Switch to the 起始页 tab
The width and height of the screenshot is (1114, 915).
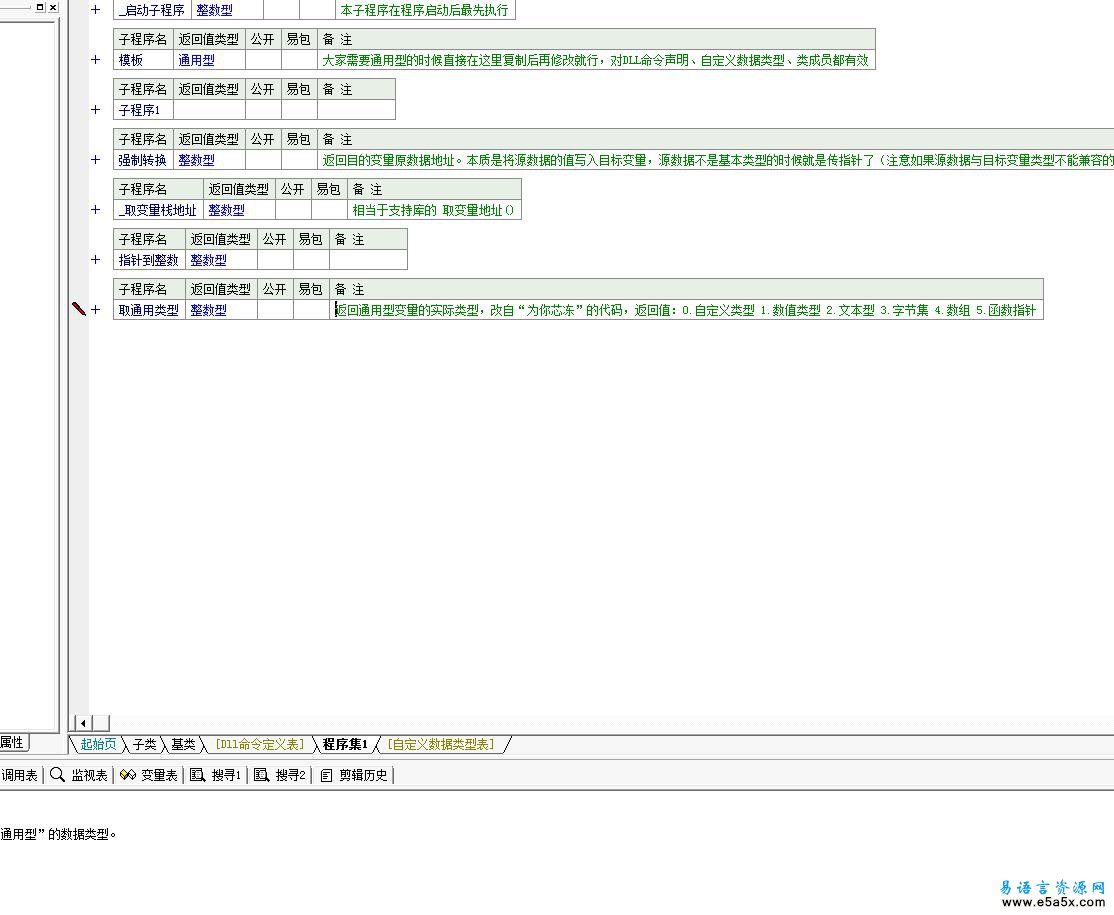[98, 744]
